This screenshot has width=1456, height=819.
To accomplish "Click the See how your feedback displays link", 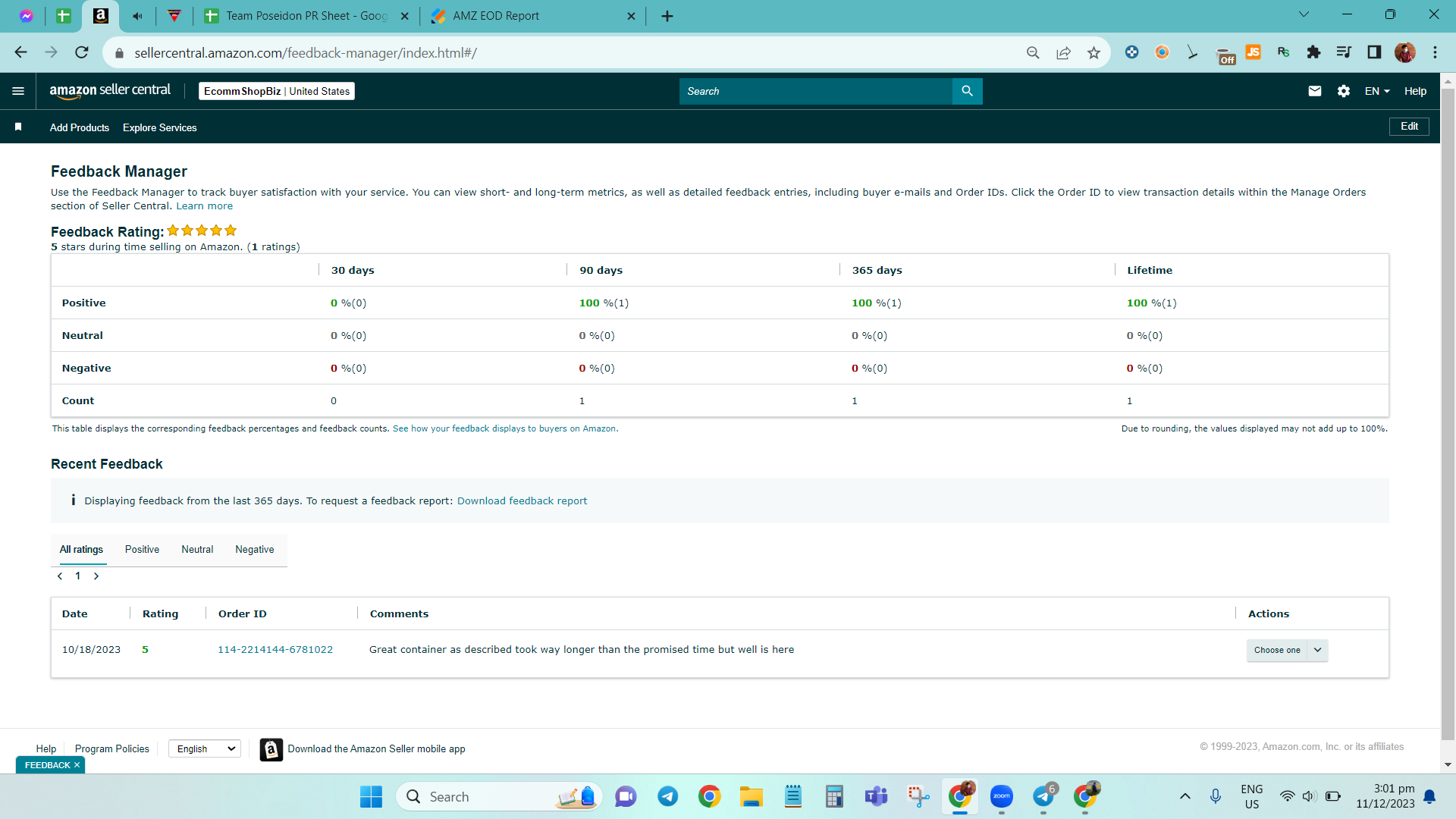I will pyautogui.click(x=504, y=429).
